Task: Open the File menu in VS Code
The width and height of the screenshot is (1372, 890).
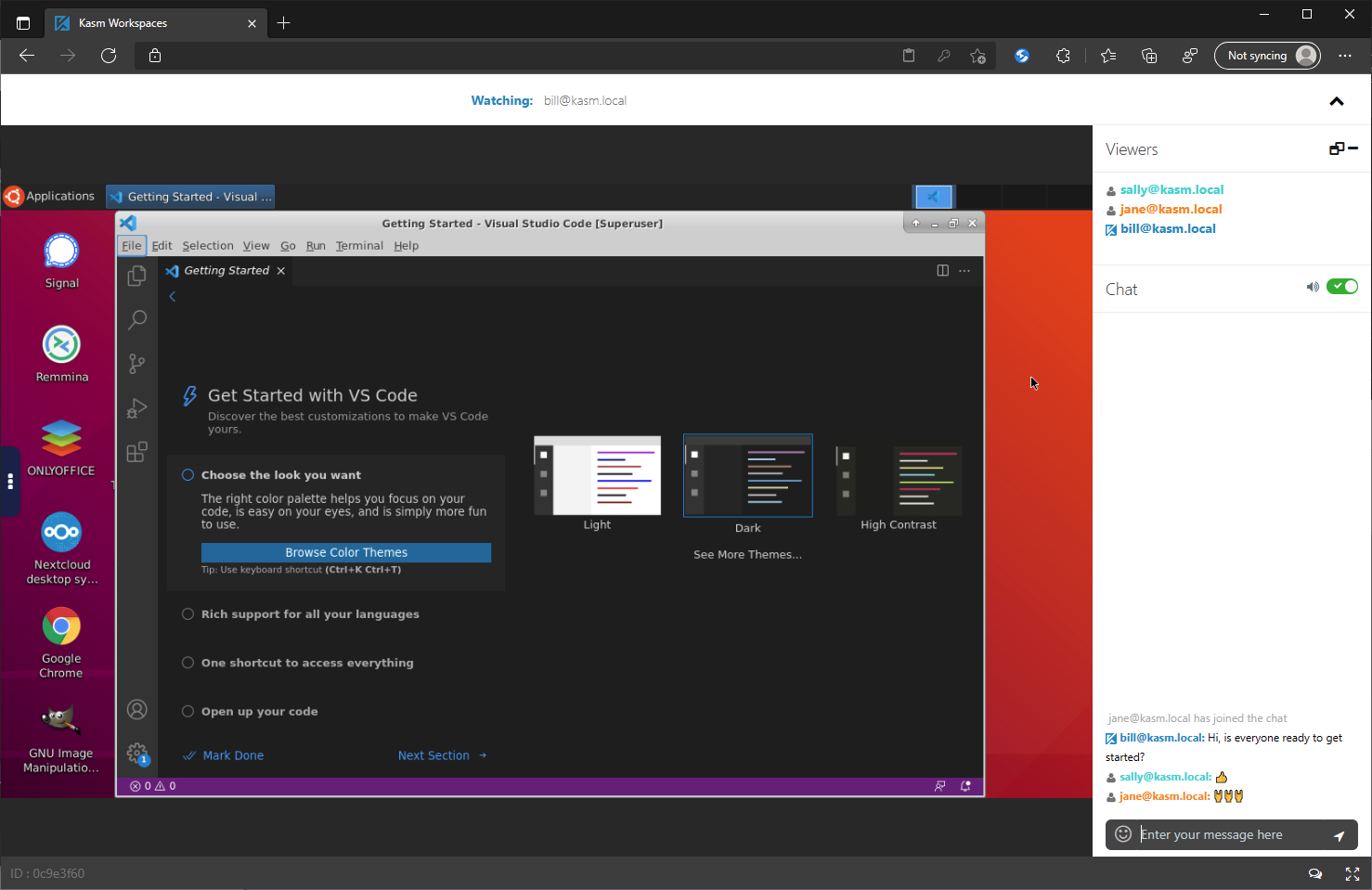Action: point(131,245)
